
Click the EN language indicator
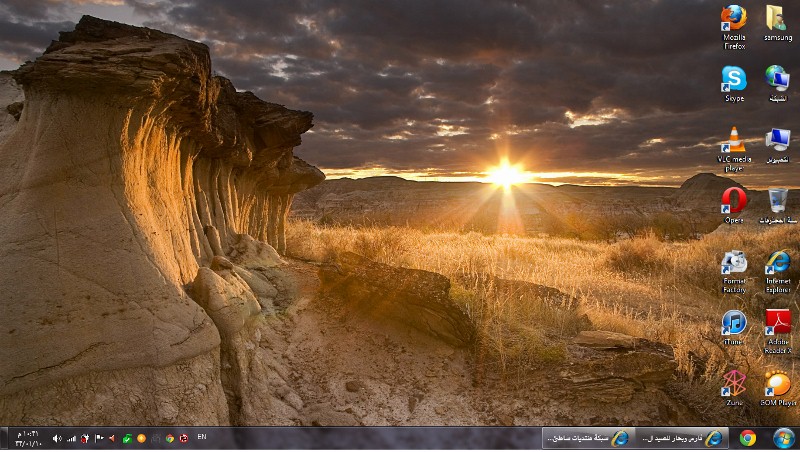click(202, 437)
